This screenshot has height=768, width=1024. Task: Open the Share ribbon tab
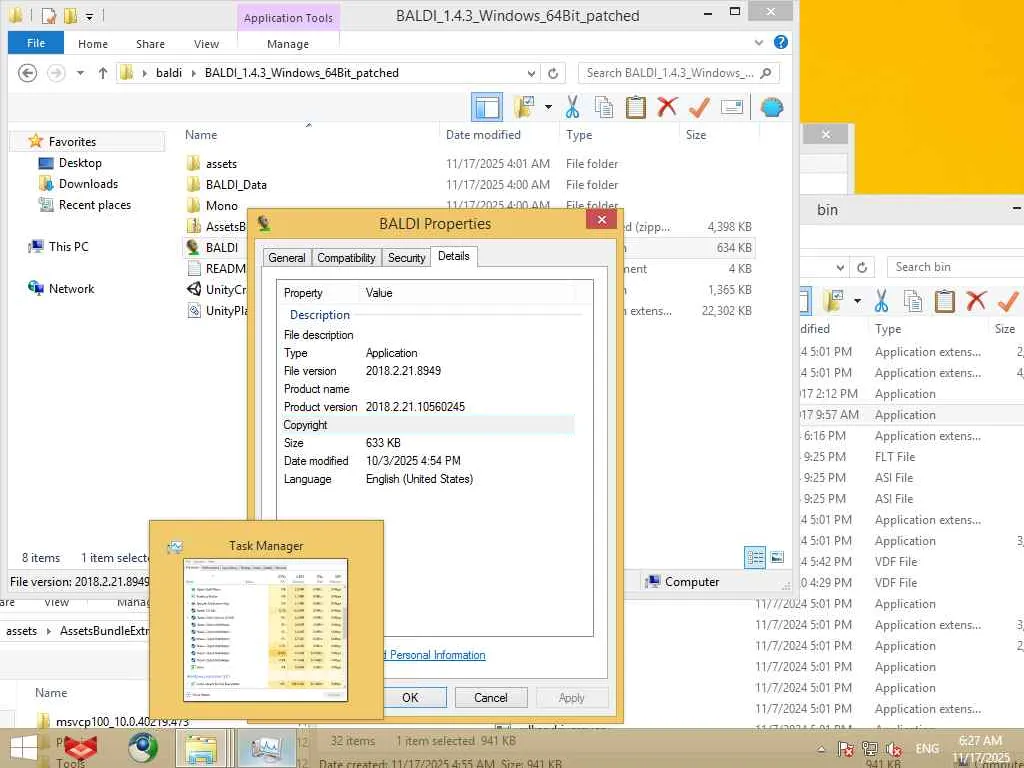(150, 44)
